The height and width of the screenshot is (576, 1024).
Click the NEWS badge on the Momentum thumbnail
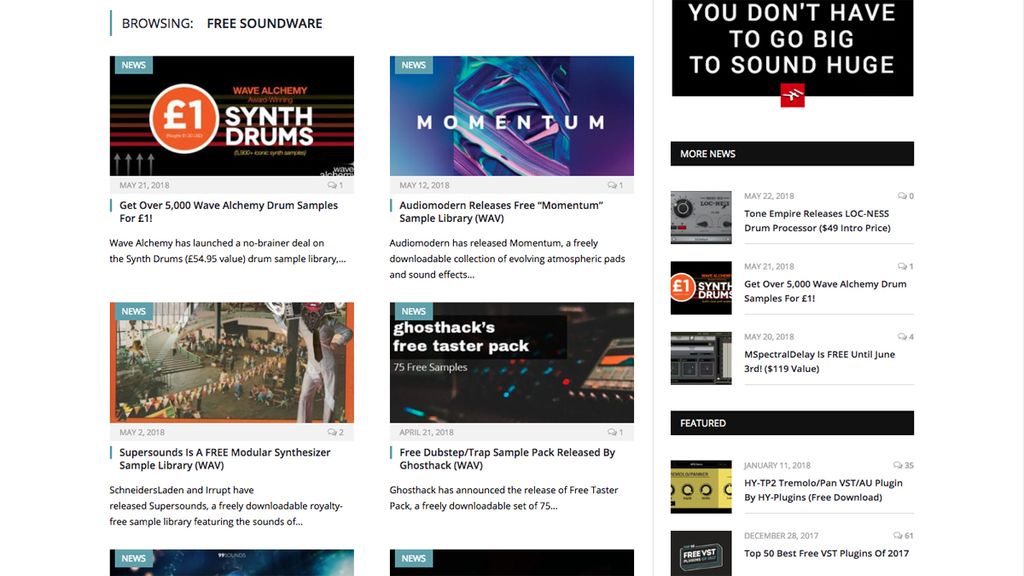tap(413, 65)
